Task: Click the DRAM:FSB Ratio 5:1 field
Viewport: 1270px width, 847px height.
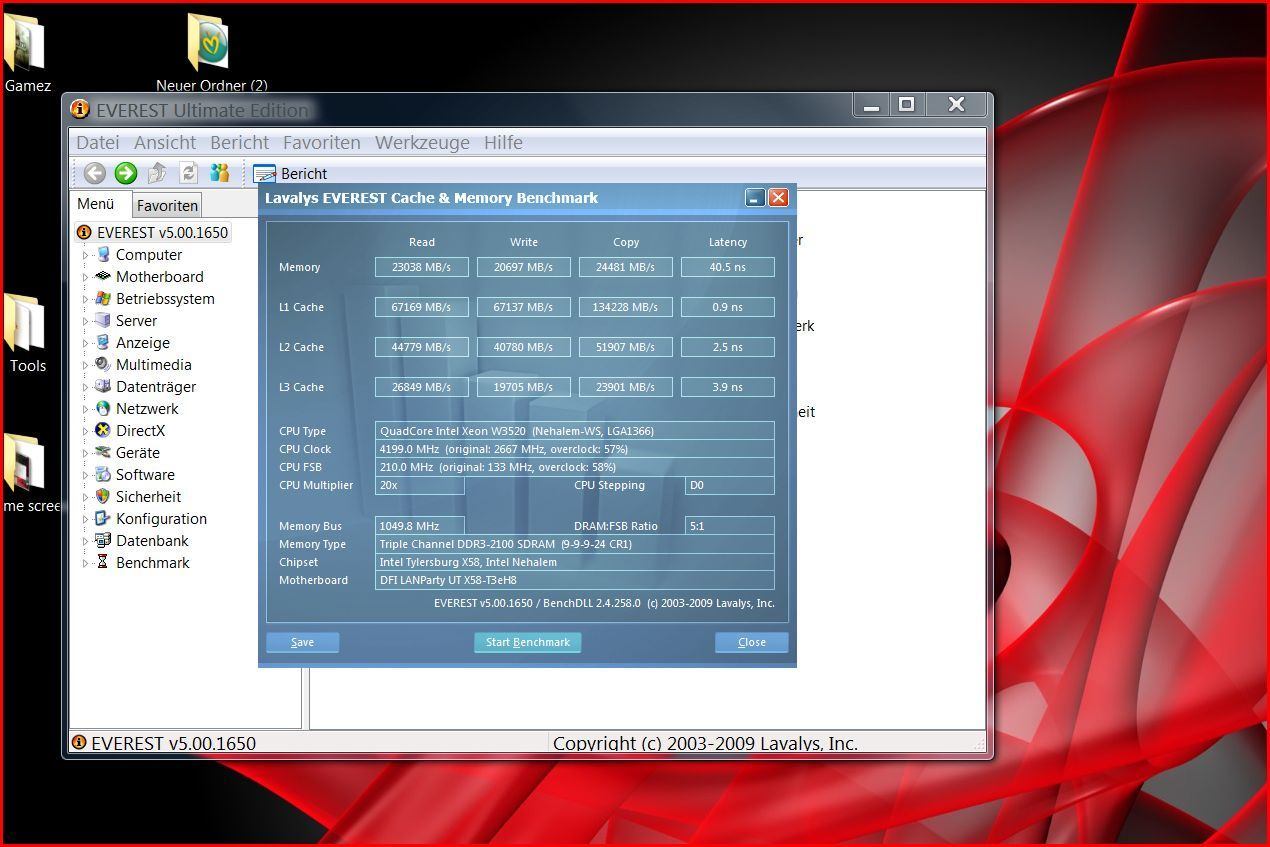Action: click(729, 526)
